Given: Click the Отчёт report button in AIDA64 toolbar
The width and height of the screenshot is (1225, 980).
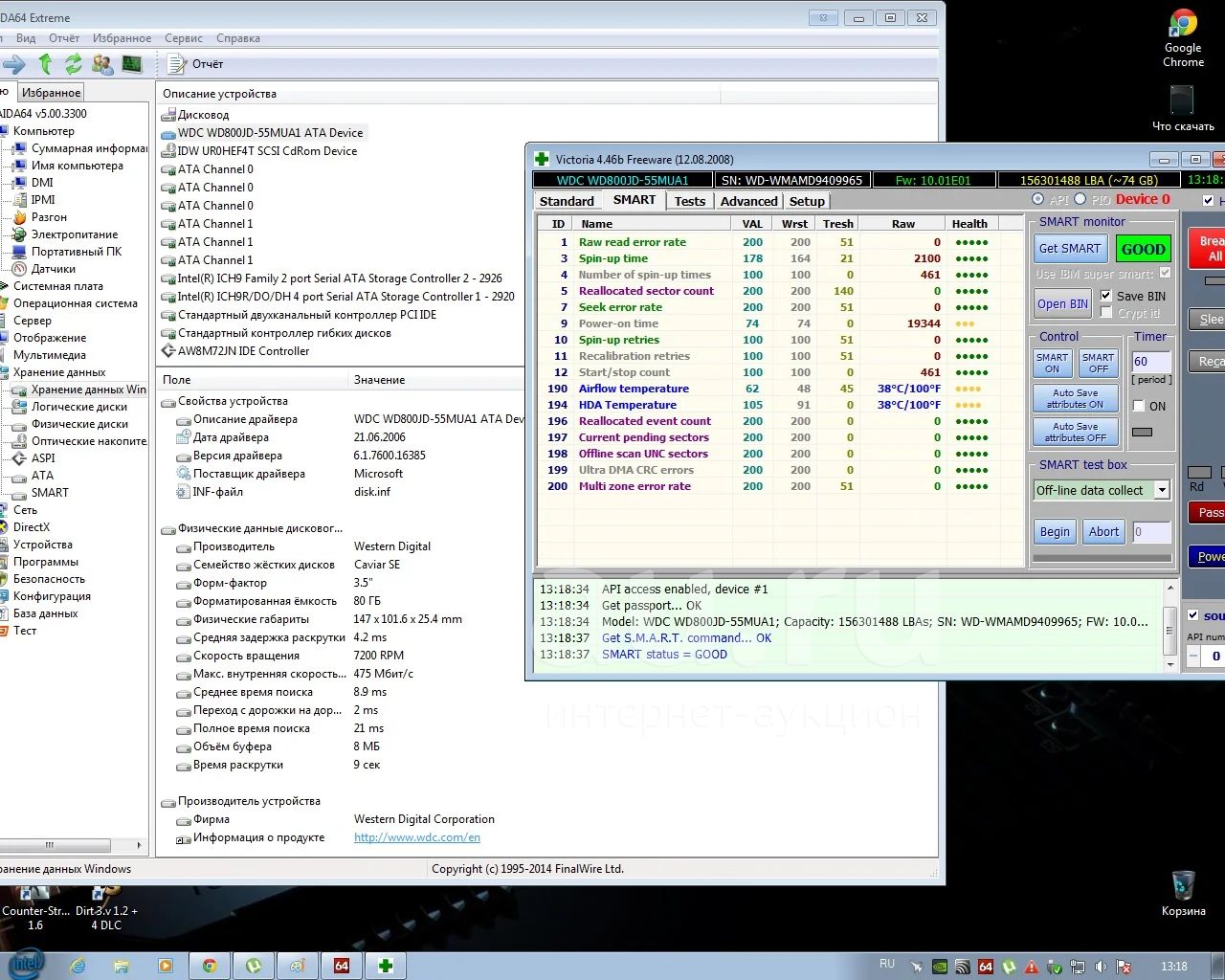Looking at the screenshot, I should [x=195, y=64].
